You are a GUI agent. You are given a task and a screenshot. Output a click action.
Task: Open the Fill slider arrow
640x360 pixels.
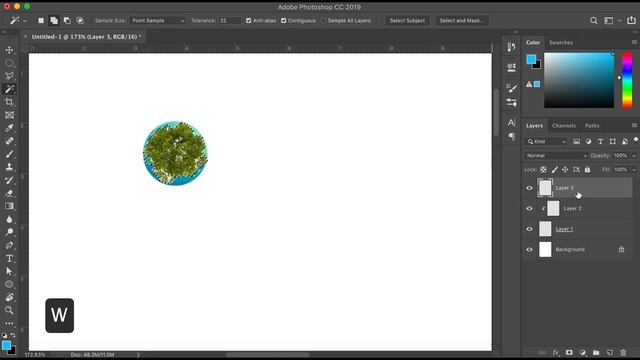click(x=634, y=169)
